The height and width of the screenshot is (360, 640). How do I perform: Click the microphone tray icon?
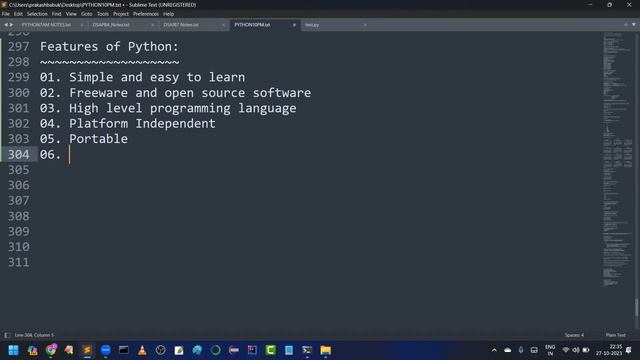(521, 350)
